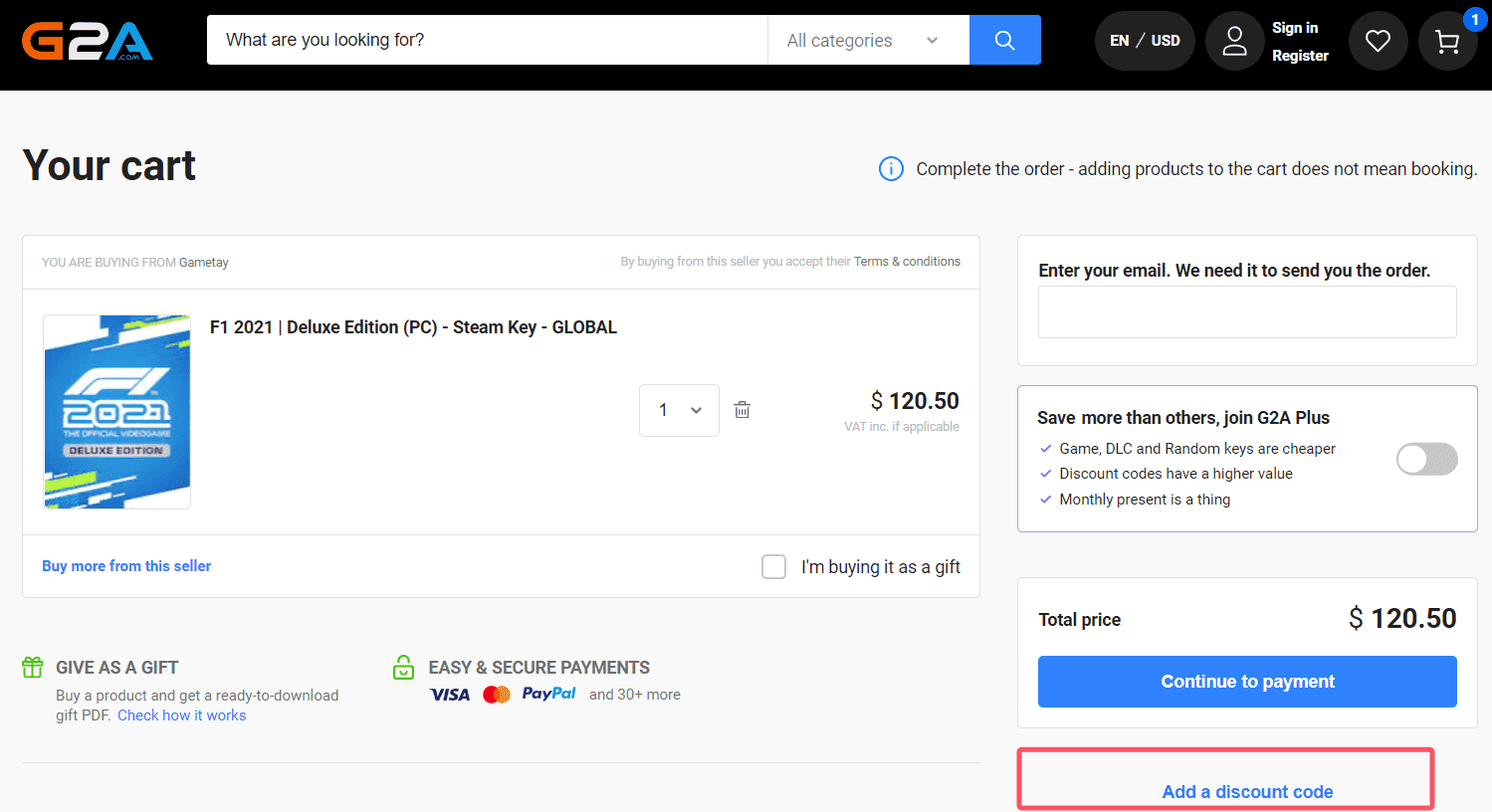Click the info icon beside order notice
Viewport: 1492px width, 812px height.
(x=891, y=169)
